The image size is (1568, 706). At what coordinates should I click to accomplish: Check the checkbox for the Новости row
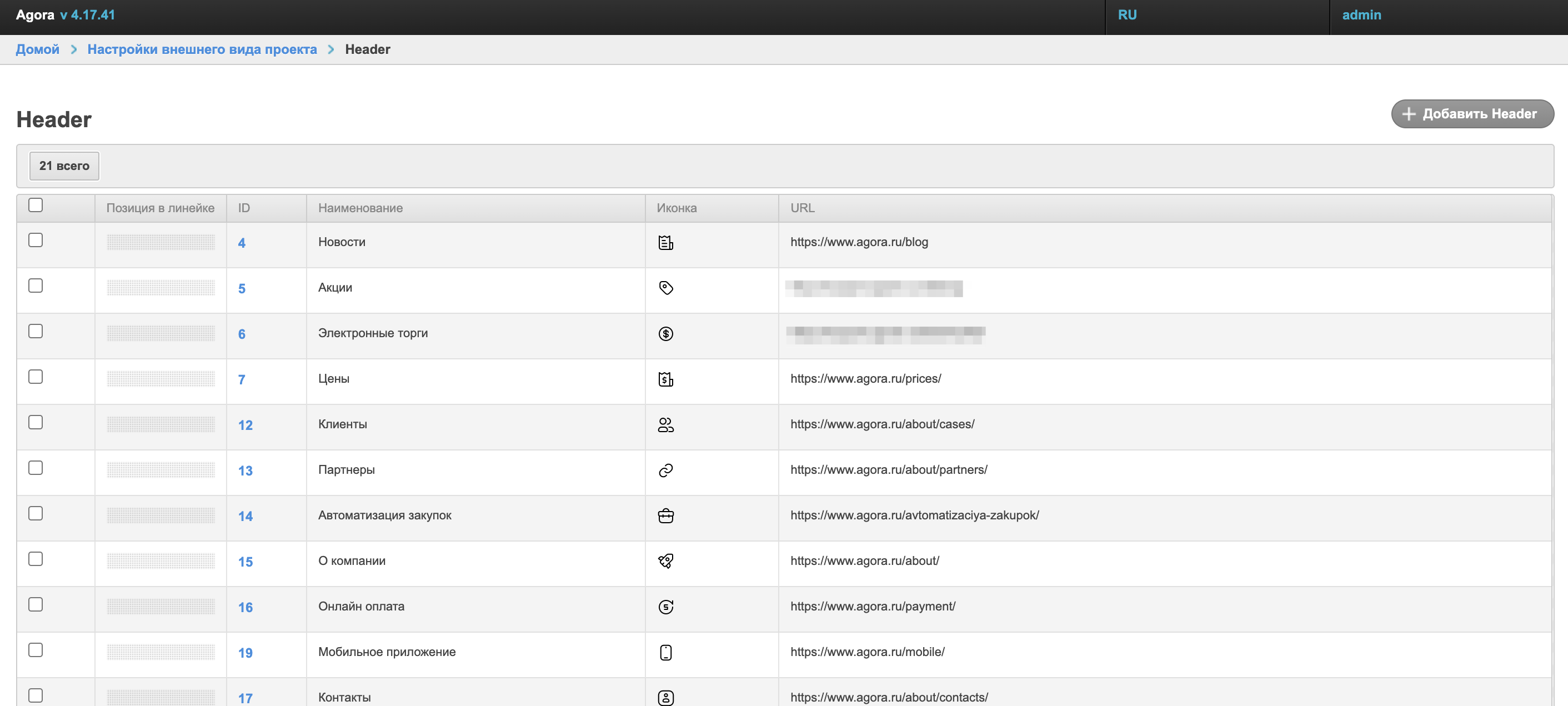pyautogui.click(x=36, y=241)
